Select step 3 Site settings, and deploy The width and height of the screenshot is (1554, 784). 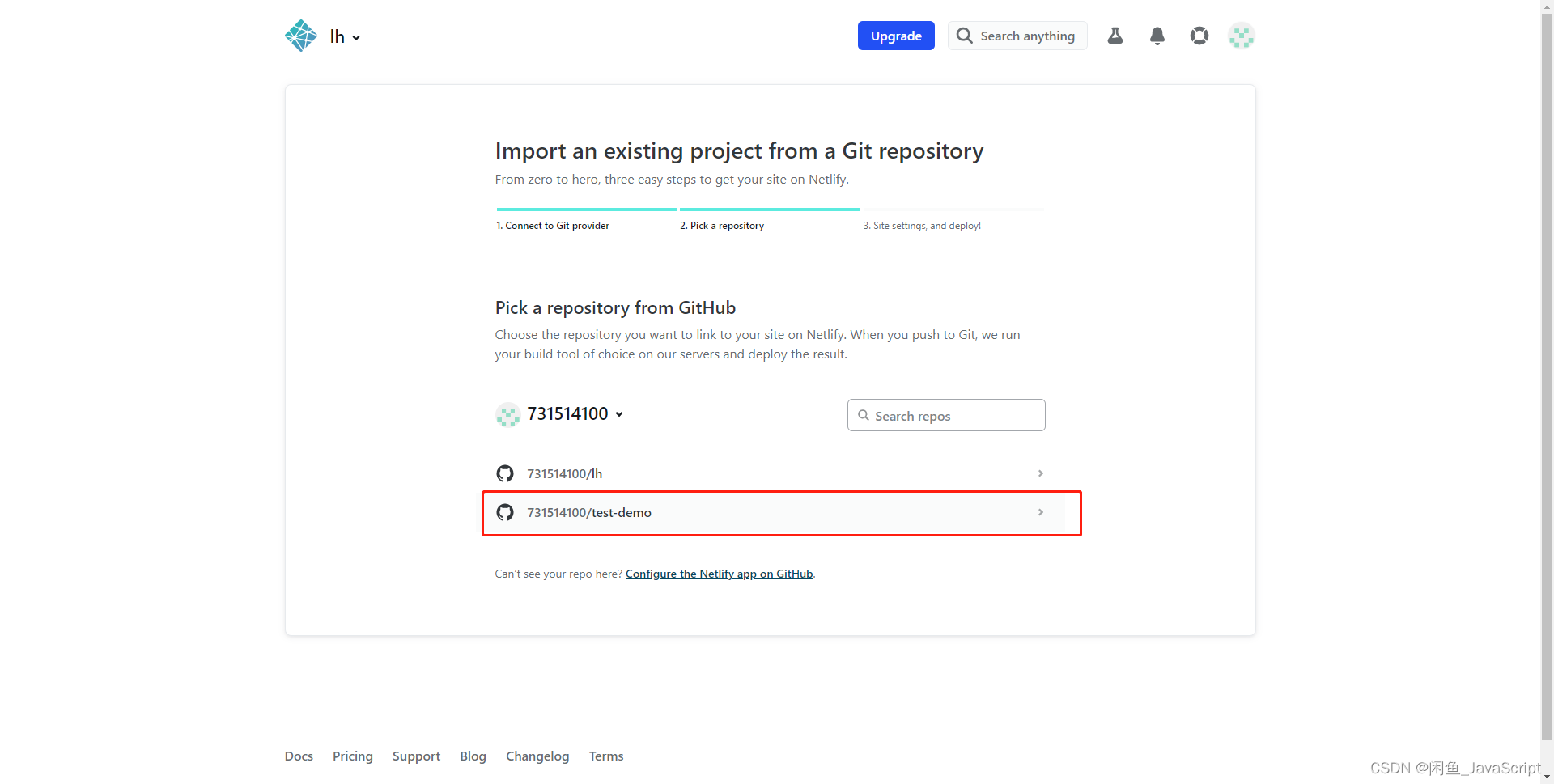click(922, 226)
